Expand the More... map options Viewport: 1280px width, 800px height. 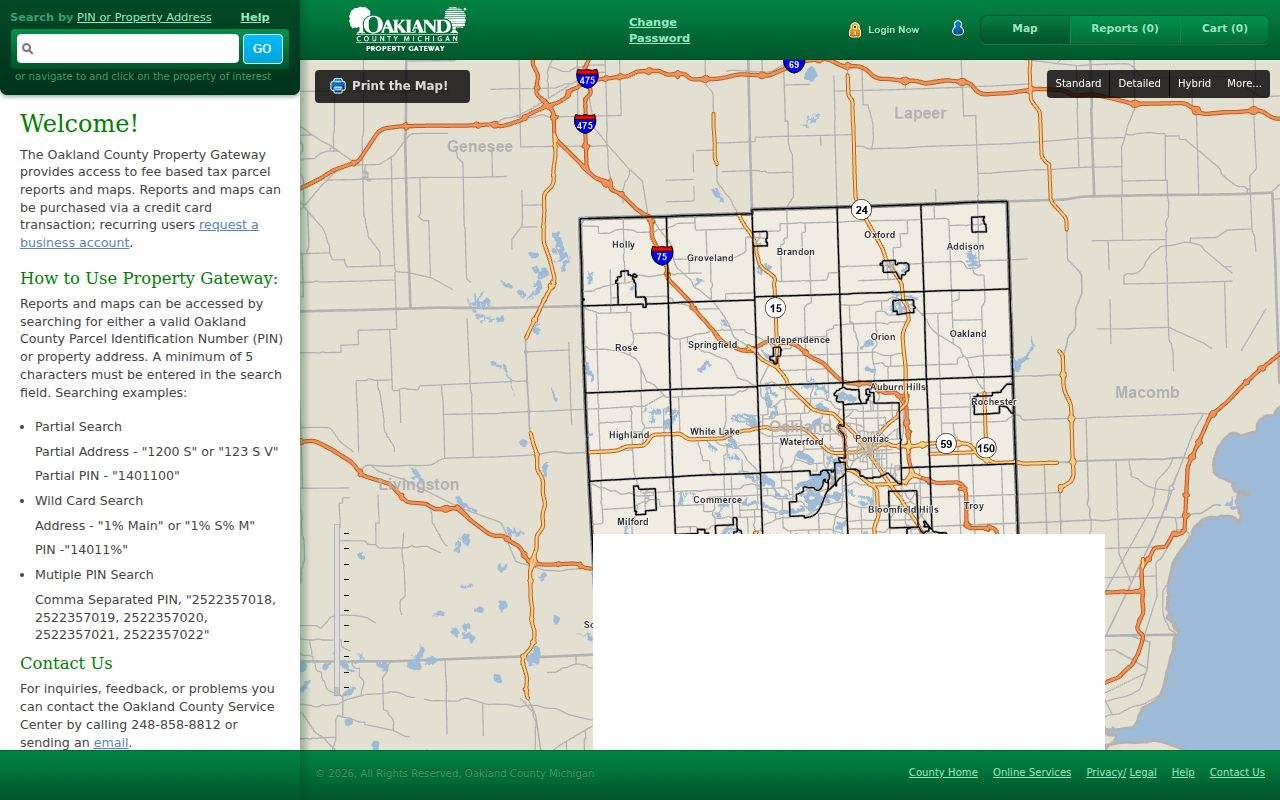pyautogui.click(x=1244, y=84)
